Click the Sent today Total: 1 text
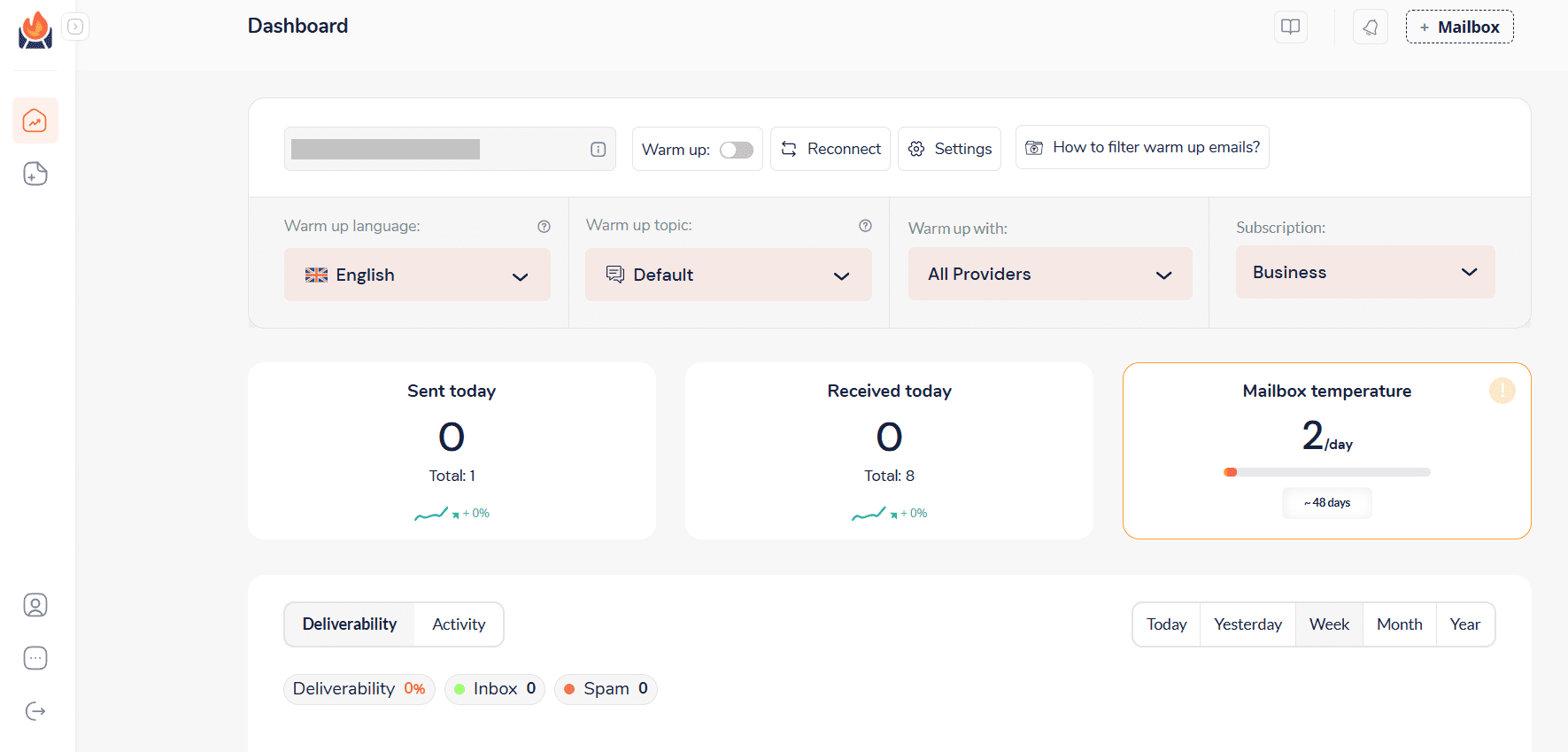The image size is (1568, 752). point(452,476)
